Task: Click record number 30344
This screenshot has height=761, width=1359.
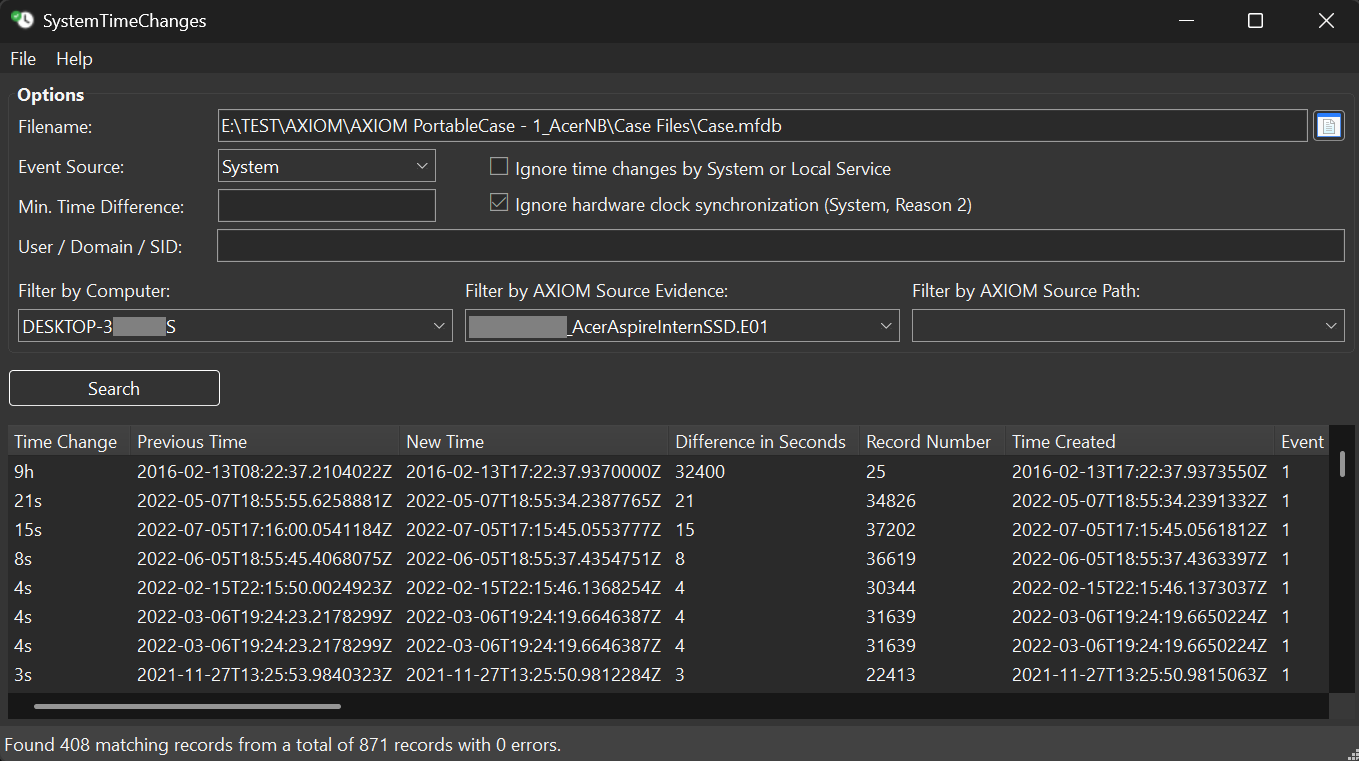Action: pyautogui.click(x=891, y=587)
